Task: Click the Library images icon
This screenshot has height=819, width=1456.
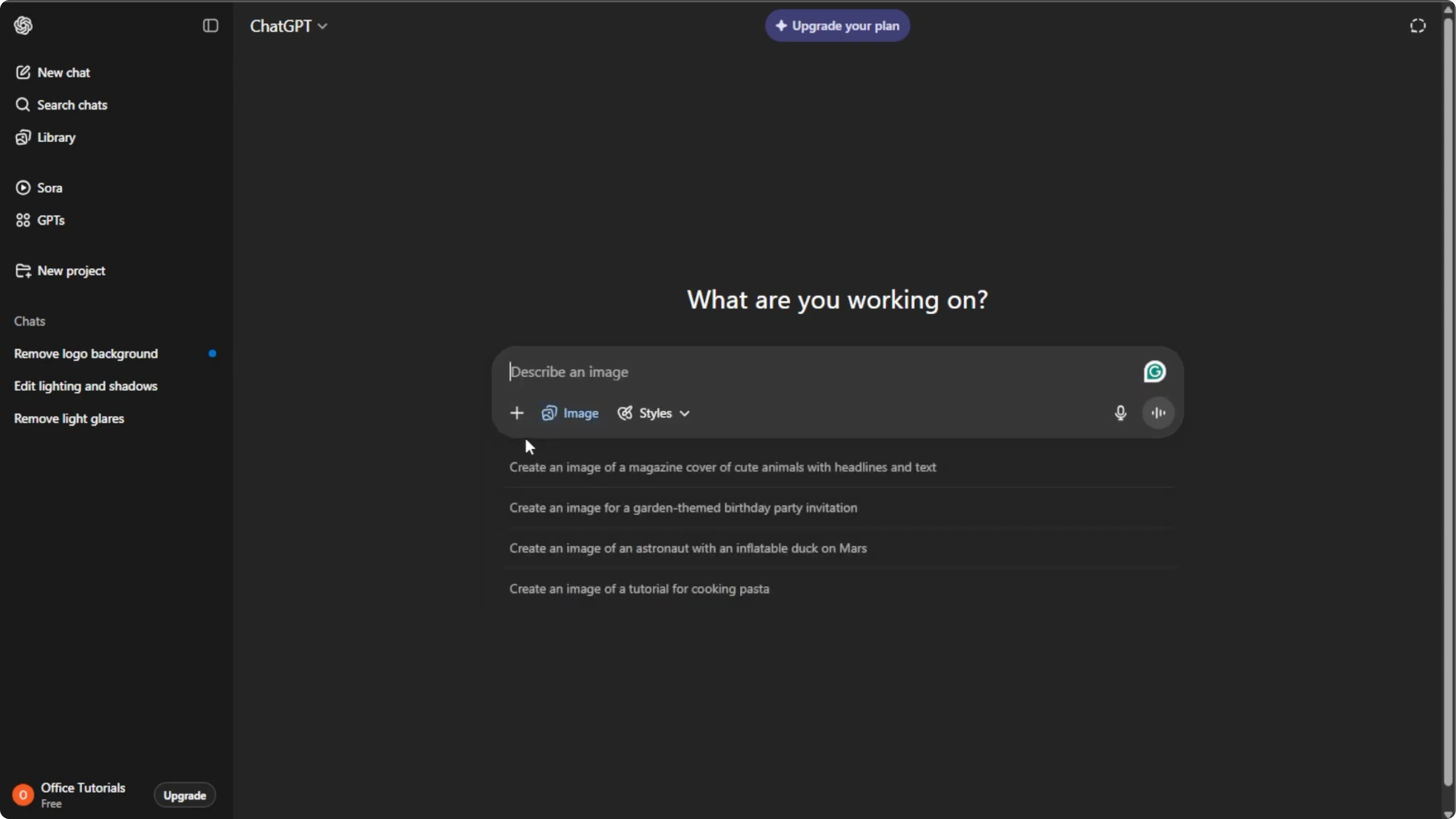Action: pyautogui.click(x=23, y=137)
